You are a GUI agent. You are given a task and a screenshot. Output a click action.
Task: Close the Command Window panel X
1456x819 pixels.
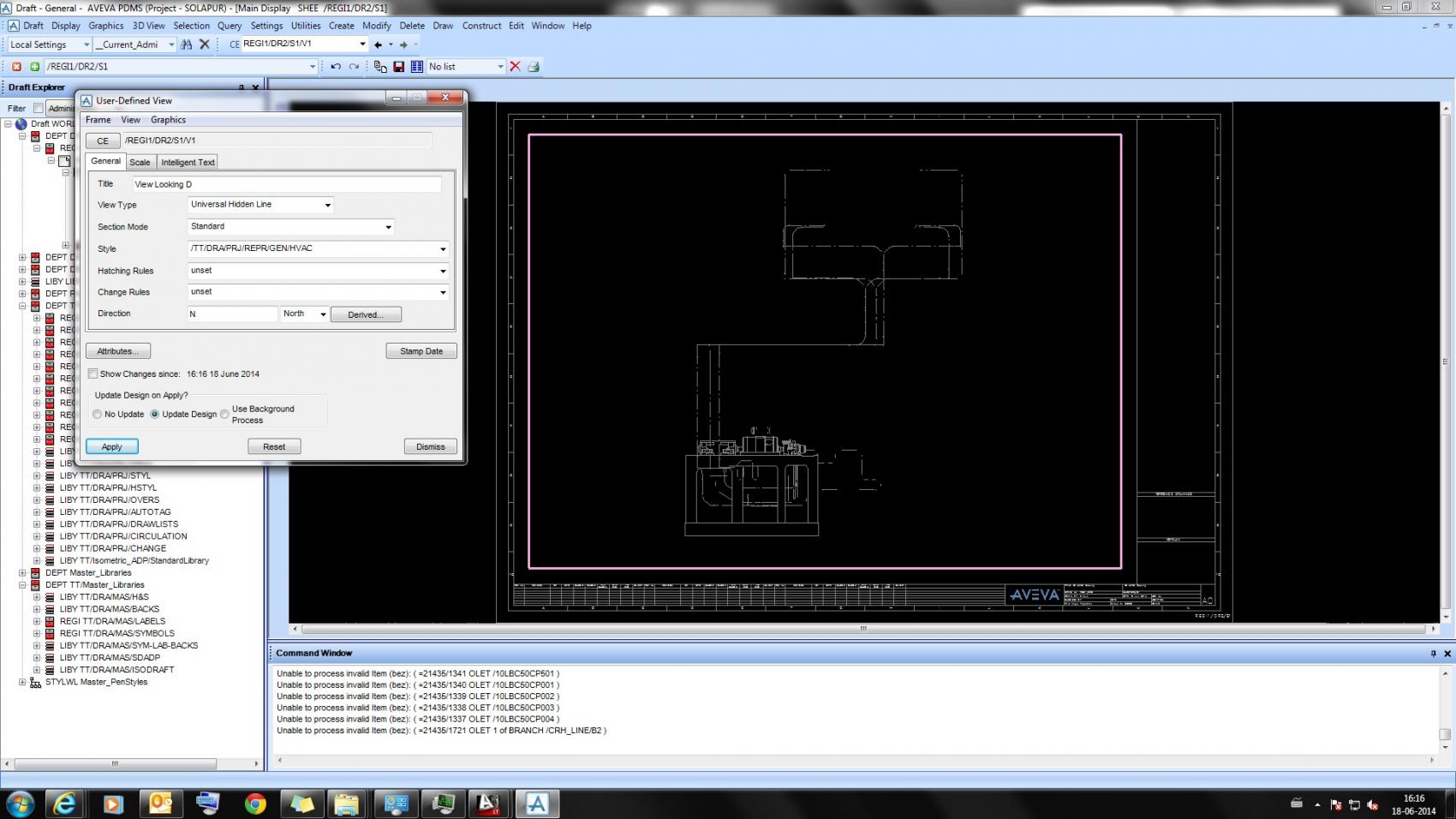click(1447, 653)
